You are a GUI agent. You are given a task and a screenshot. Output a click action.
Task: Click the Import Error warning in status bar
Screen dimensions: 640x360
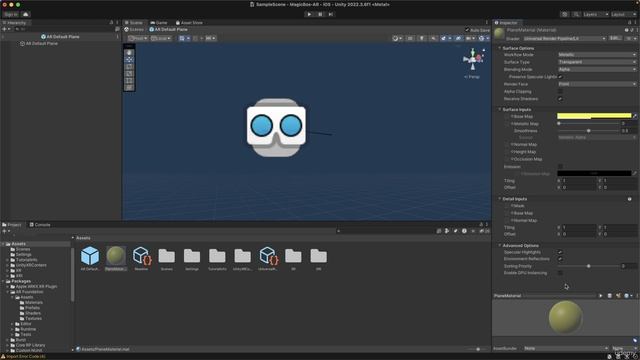(x=24, y=356)
